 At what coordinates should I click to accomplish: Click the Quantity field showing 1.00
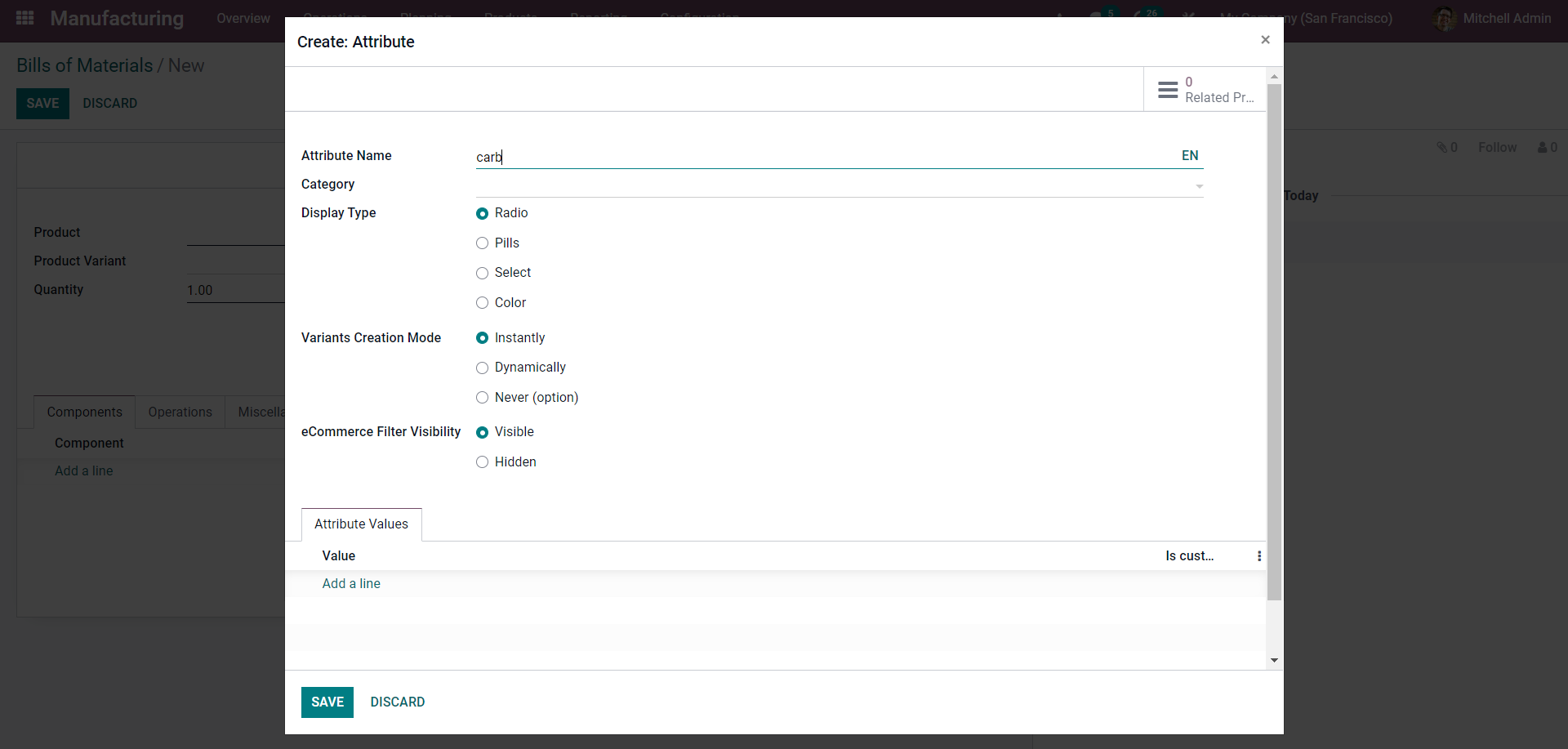click(235, 291)
